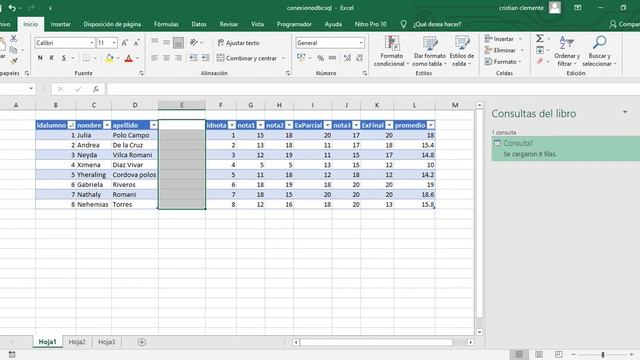
Task: Open the idalumno column filter dropdown
Action: [x=71, y=125]
